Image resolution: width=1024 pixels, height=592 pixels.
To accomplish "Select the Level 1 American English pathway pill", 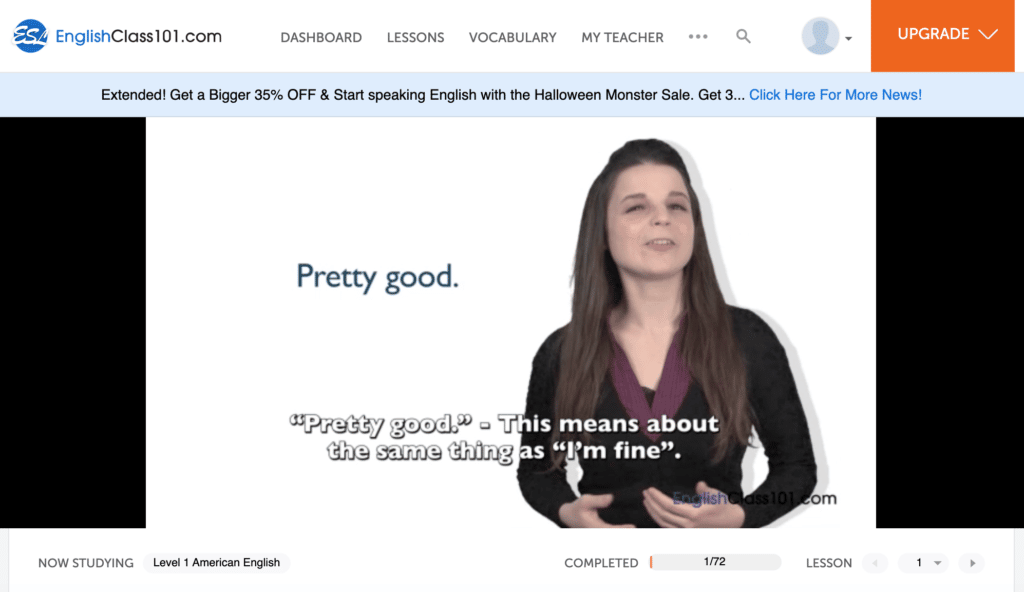I will point(216,563).
